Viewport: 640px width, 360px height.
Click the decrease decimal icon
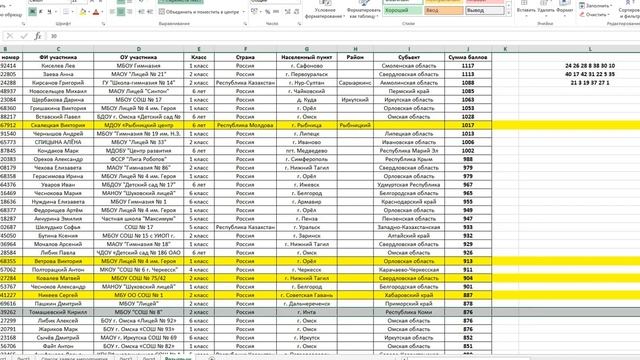pyautogui.click(x=296, y=12)
